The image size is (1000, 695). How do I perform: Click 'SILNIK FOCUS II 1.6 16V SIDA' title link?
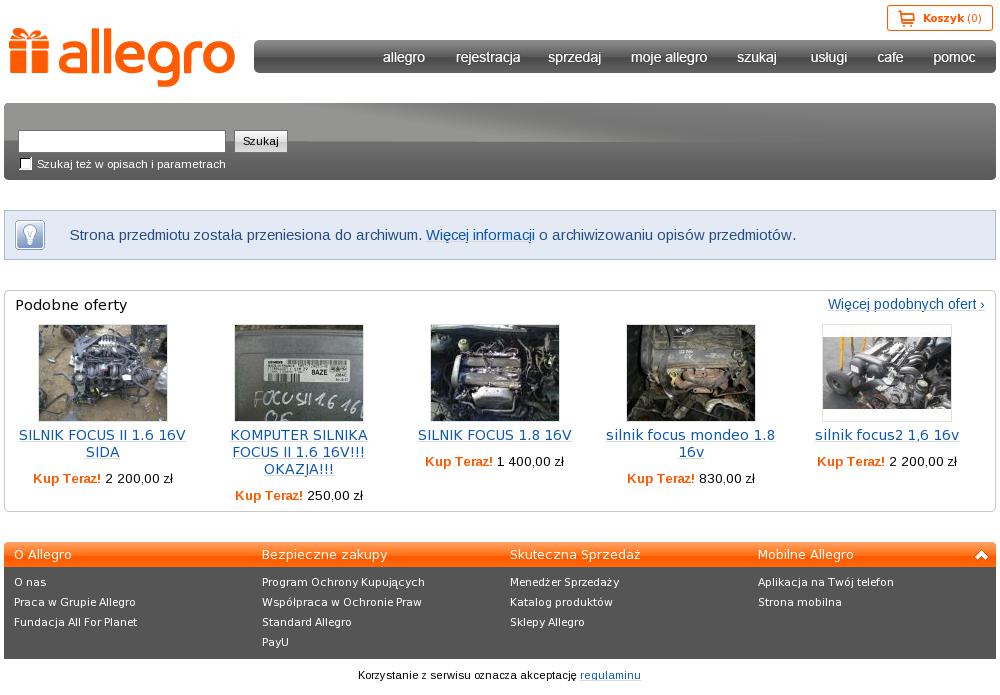(x=102, y=444)
